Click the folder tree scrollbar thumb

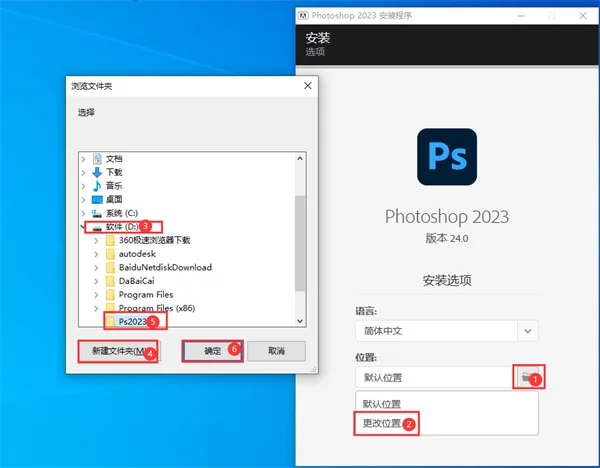click(x=300, y=243)
